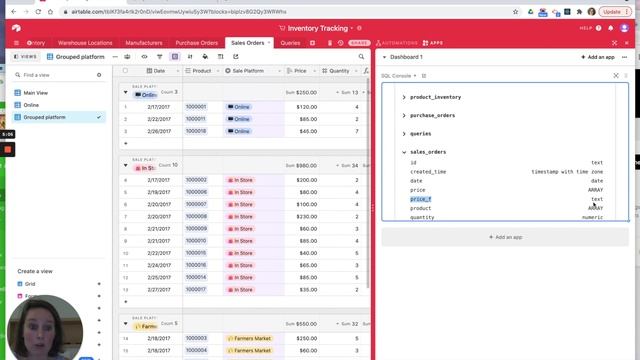Open the trash icon in base bar
This screenshot has height=360, width=640.
tap(330, 43)
